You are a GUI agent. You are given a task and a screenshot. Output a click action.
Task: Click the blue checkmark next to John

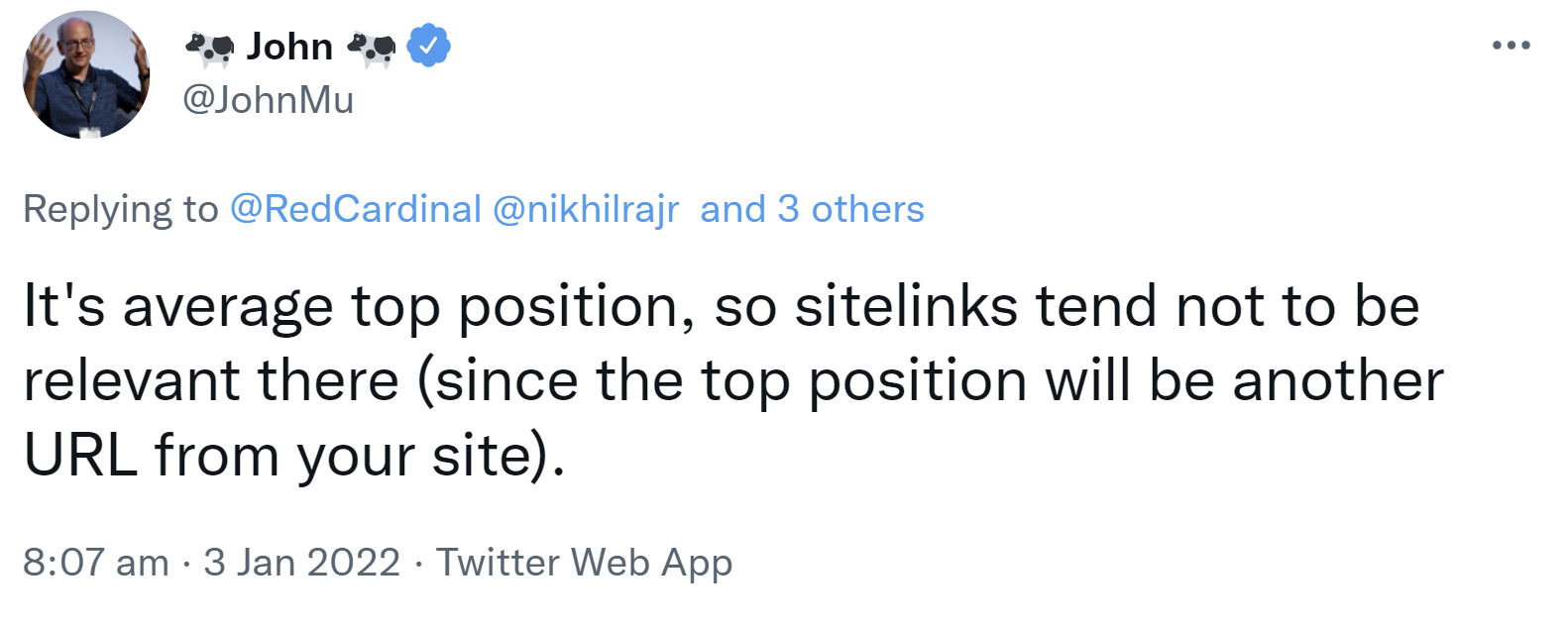pyautogui.click(x=430, y=46)
